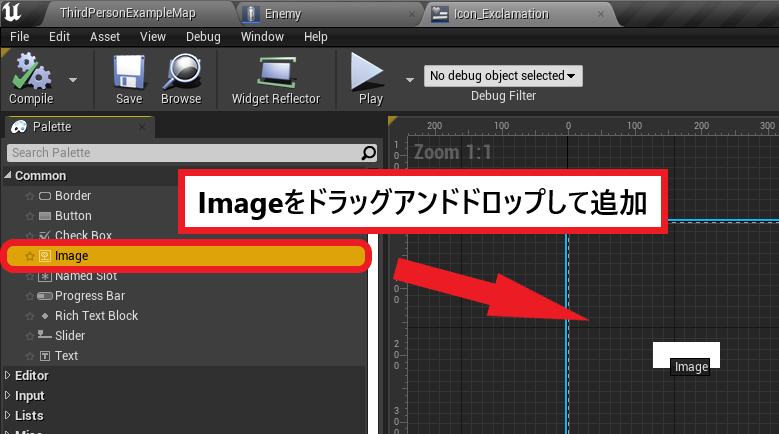Click the Text widget T icon

[45, 356]
